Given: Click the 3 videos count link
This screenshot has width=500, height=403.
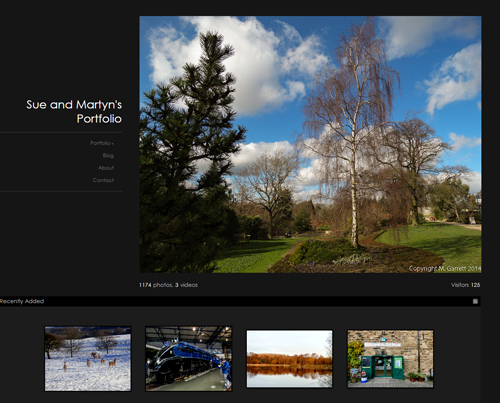Looking at the screenshot, I should click(x=186, y=285).
